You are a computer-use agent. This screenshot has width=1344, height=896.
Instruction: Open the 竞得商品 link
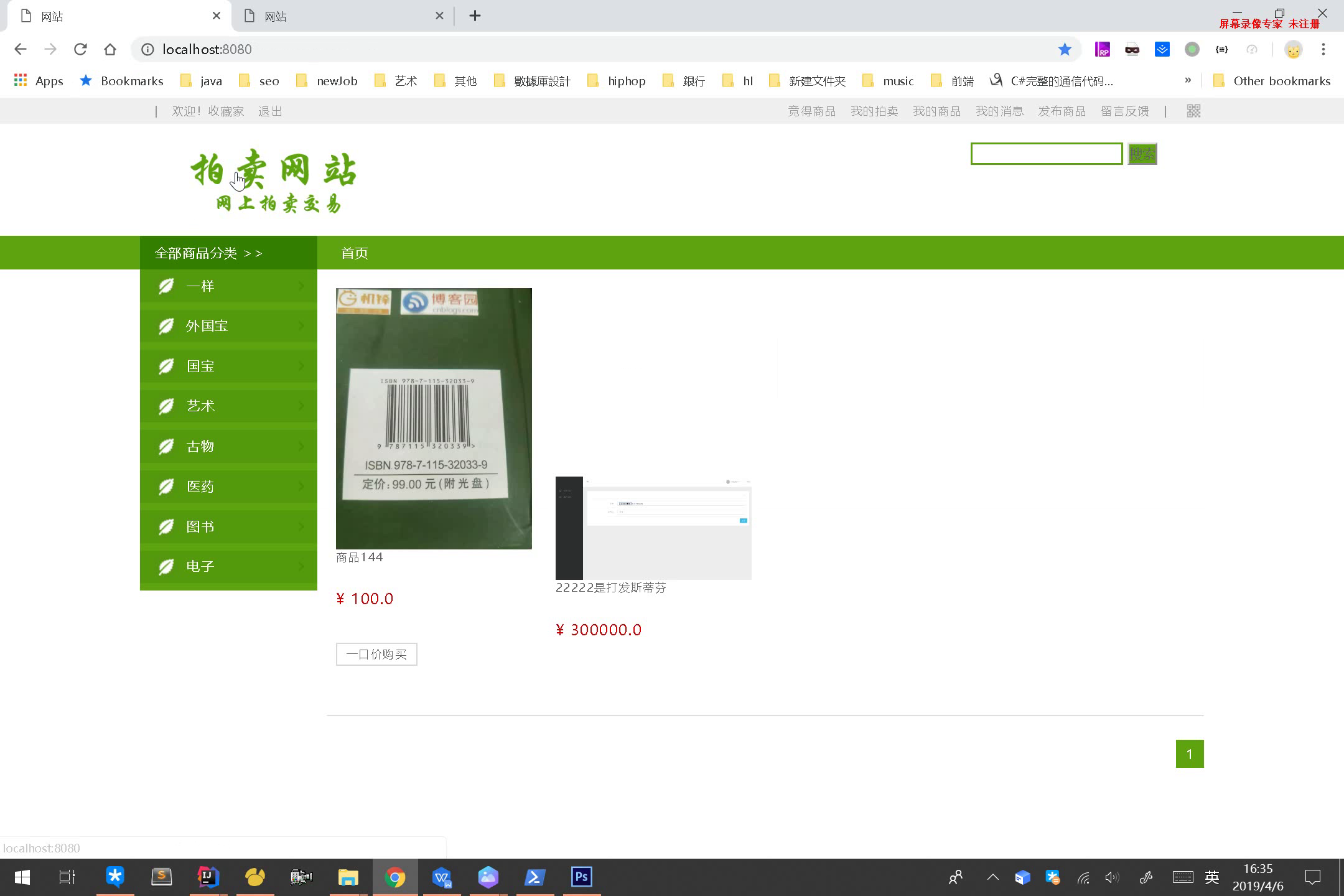[811, 111]
